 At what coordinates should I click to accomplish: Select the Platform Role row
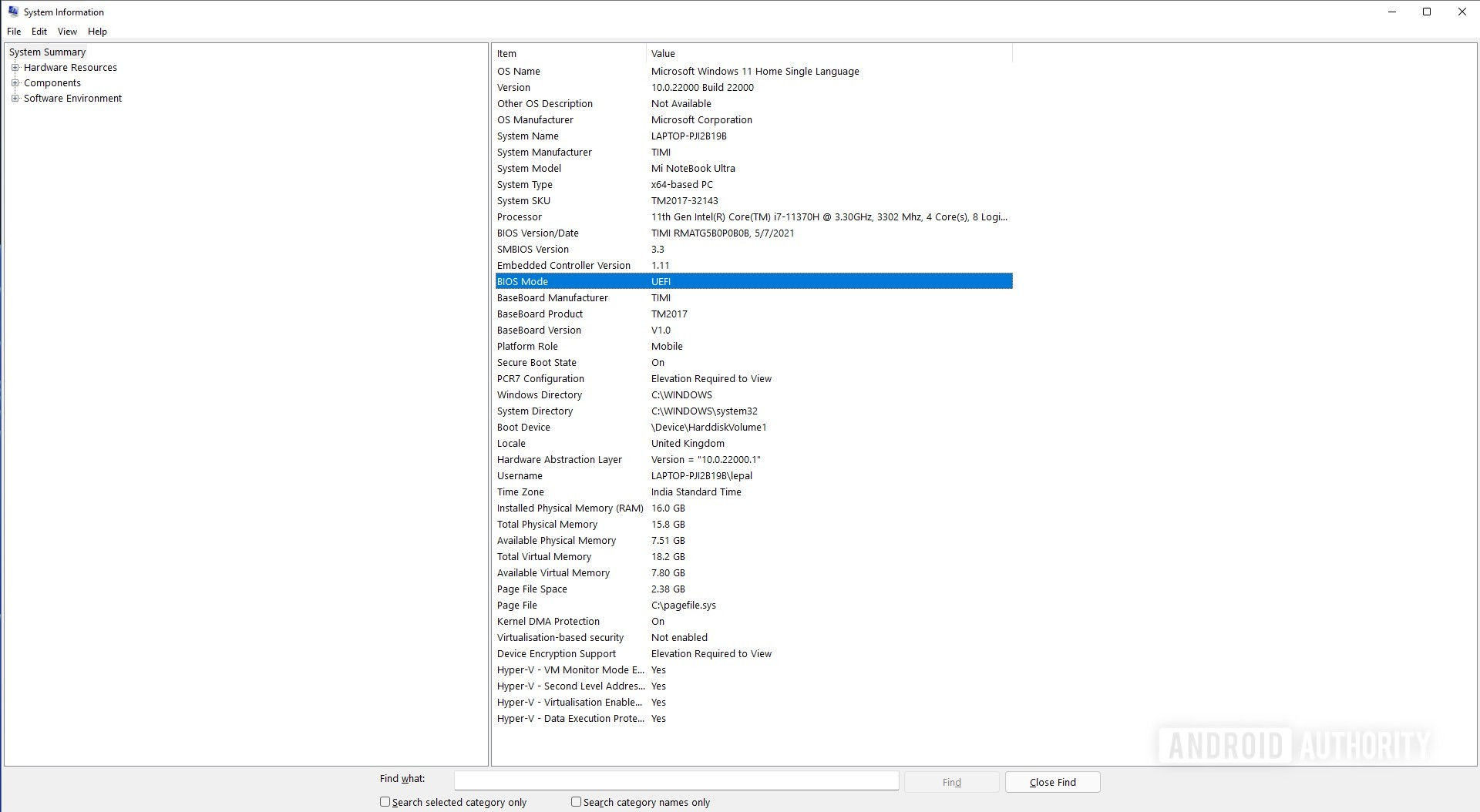(753, 346)
